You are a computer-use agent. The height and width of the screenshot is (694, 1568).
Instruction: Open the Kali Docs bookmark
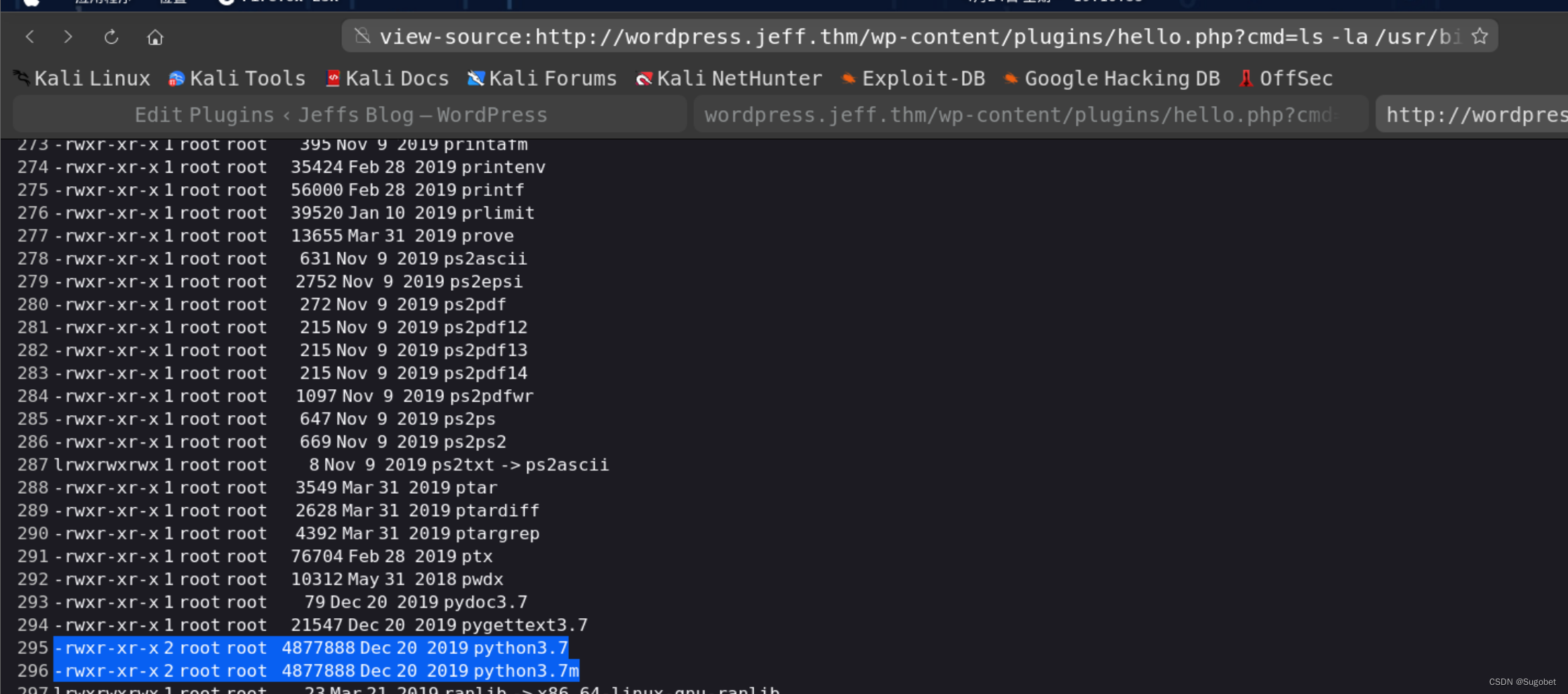tap(388, 78)
